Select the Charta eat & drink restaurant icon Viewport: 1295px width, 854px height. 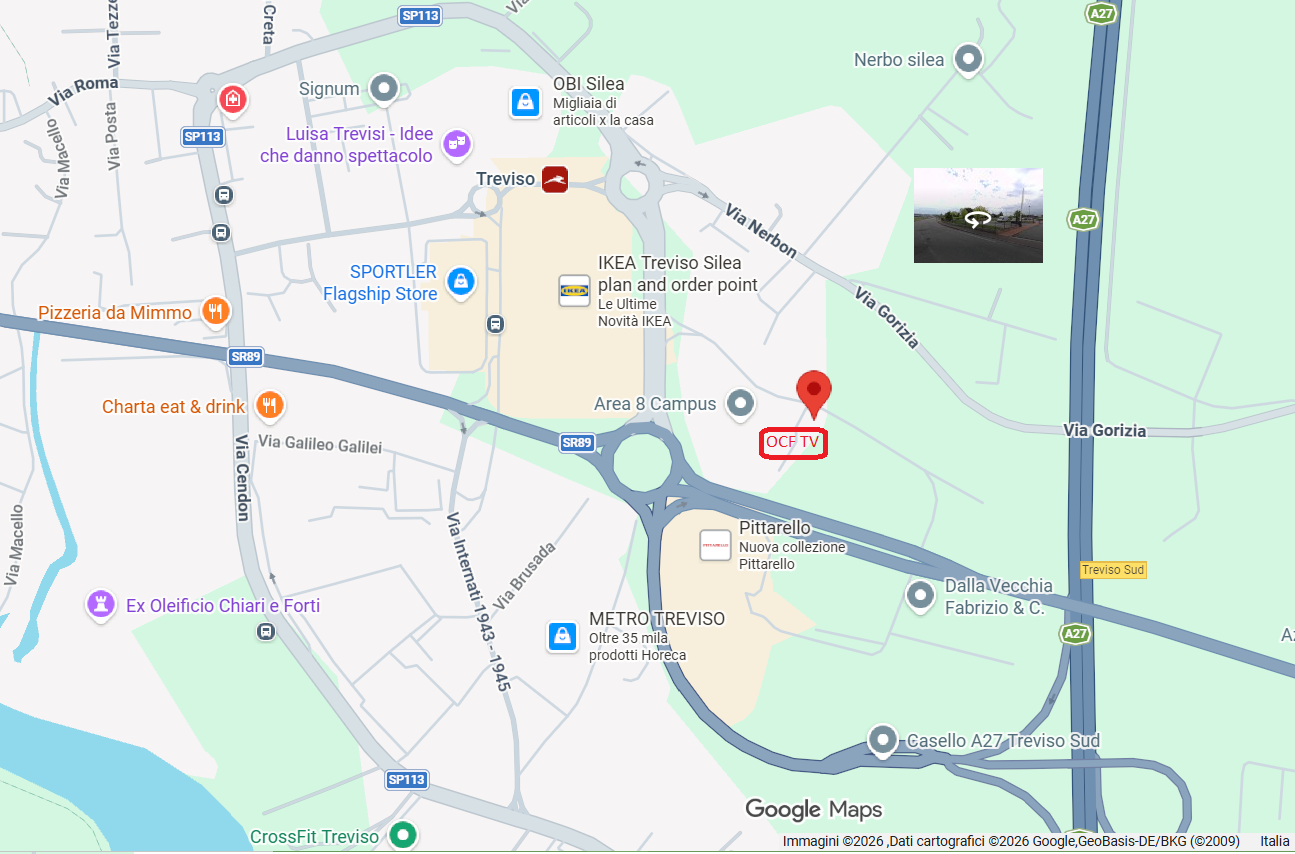268,406
